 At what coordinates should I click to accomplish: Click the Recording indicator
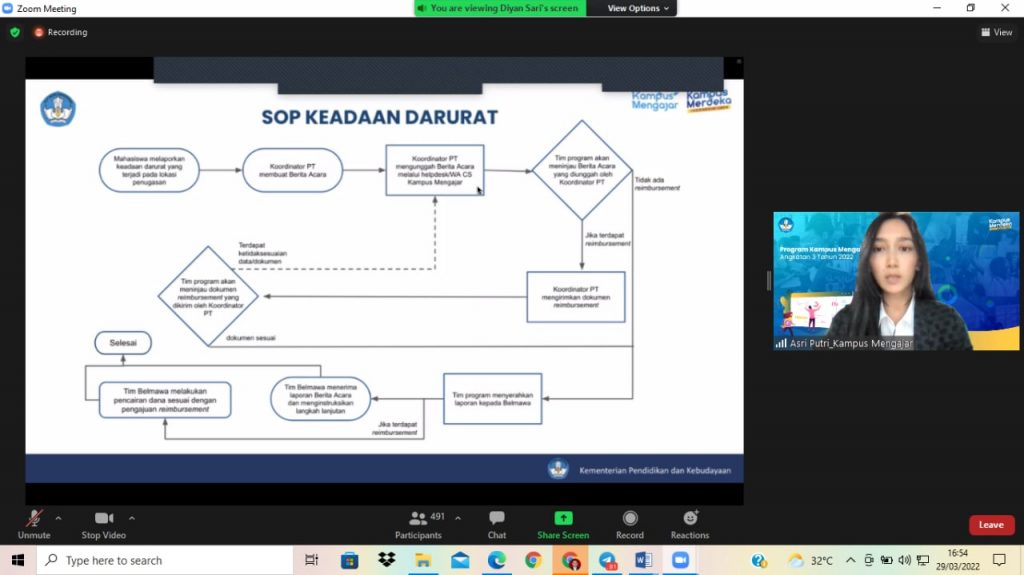[x=61, y=32]
